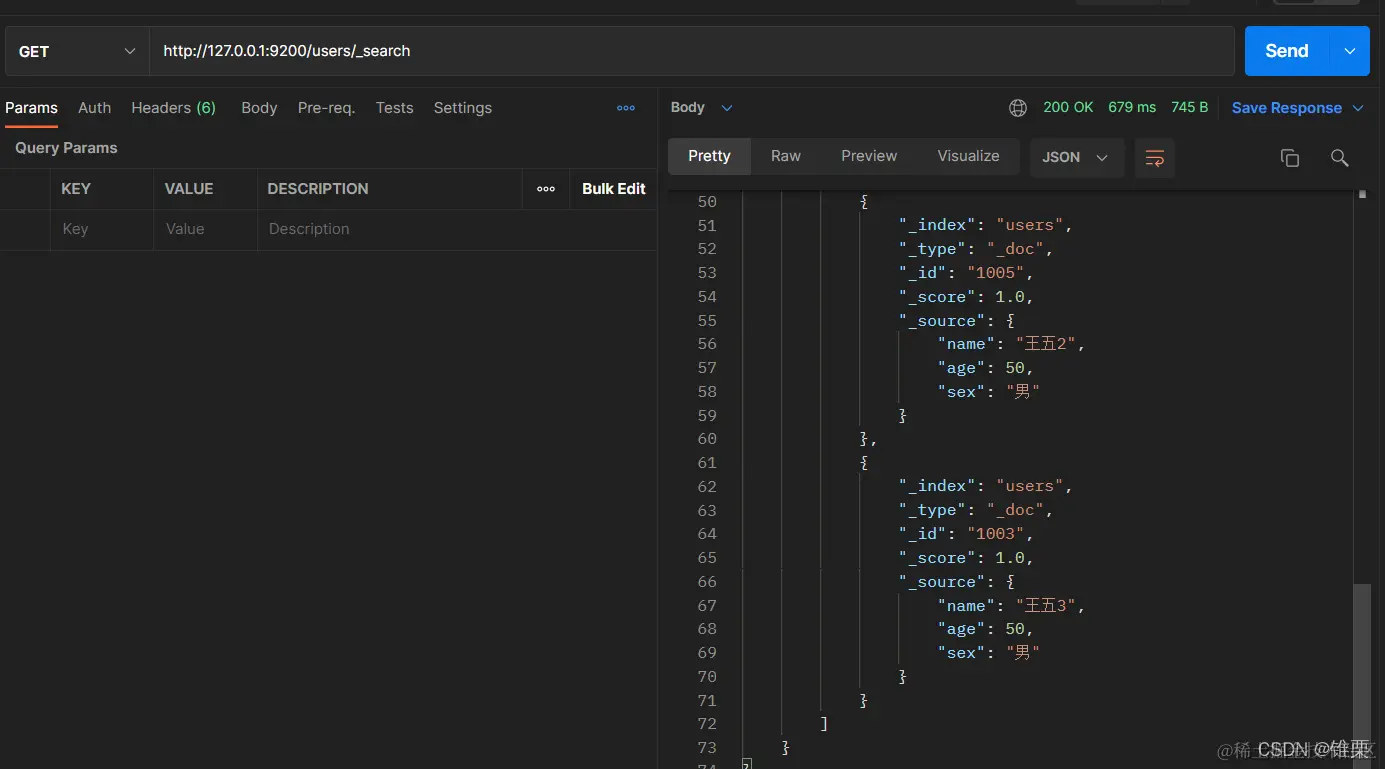
Task: Open the Settings tab
Action: [x=463, y=108]
